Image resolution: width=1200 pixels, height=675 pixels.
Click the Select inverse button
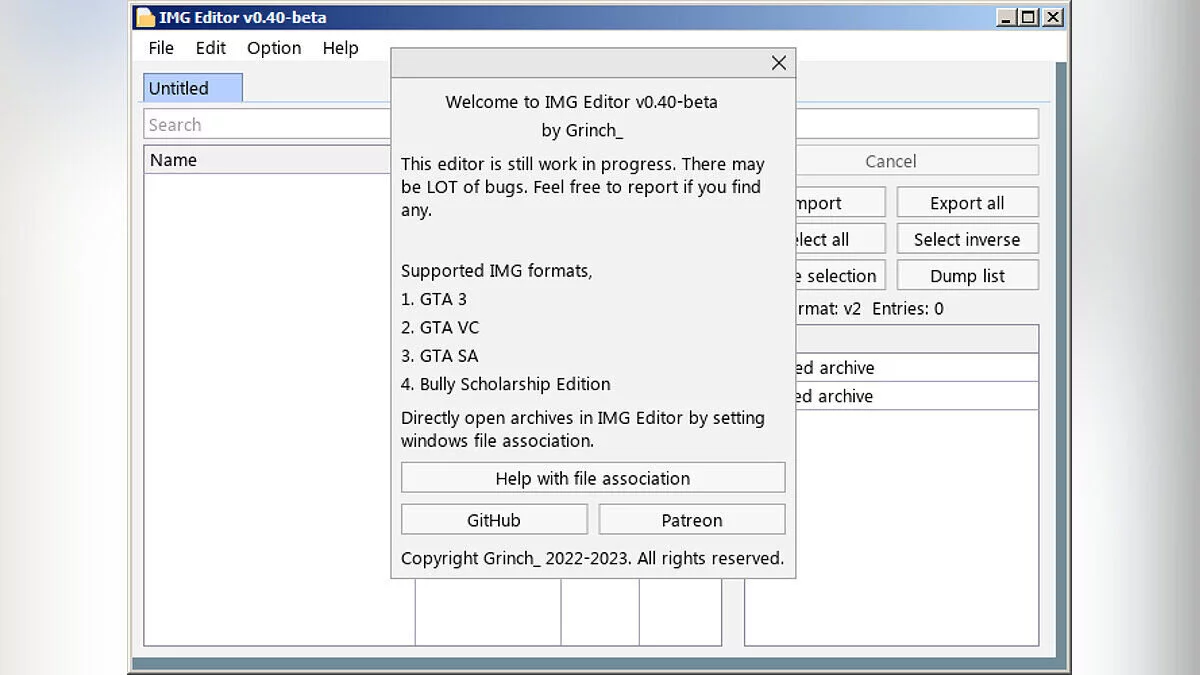click(x=967, y=239)
